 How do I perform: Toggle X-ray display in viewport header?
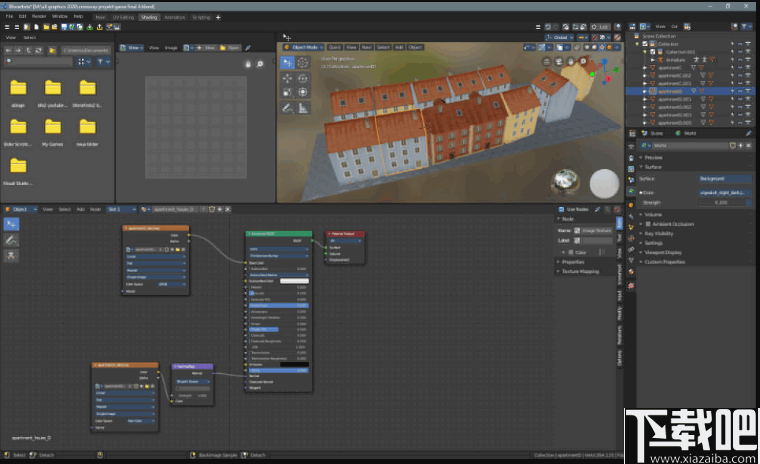(577, 48)
